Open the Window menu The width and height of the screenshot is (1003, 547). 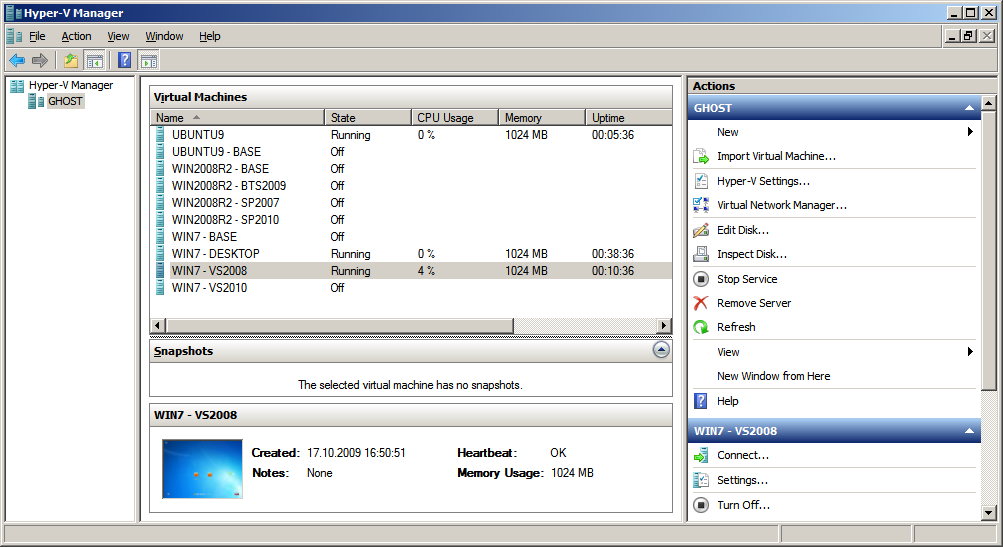coord(164,36)
